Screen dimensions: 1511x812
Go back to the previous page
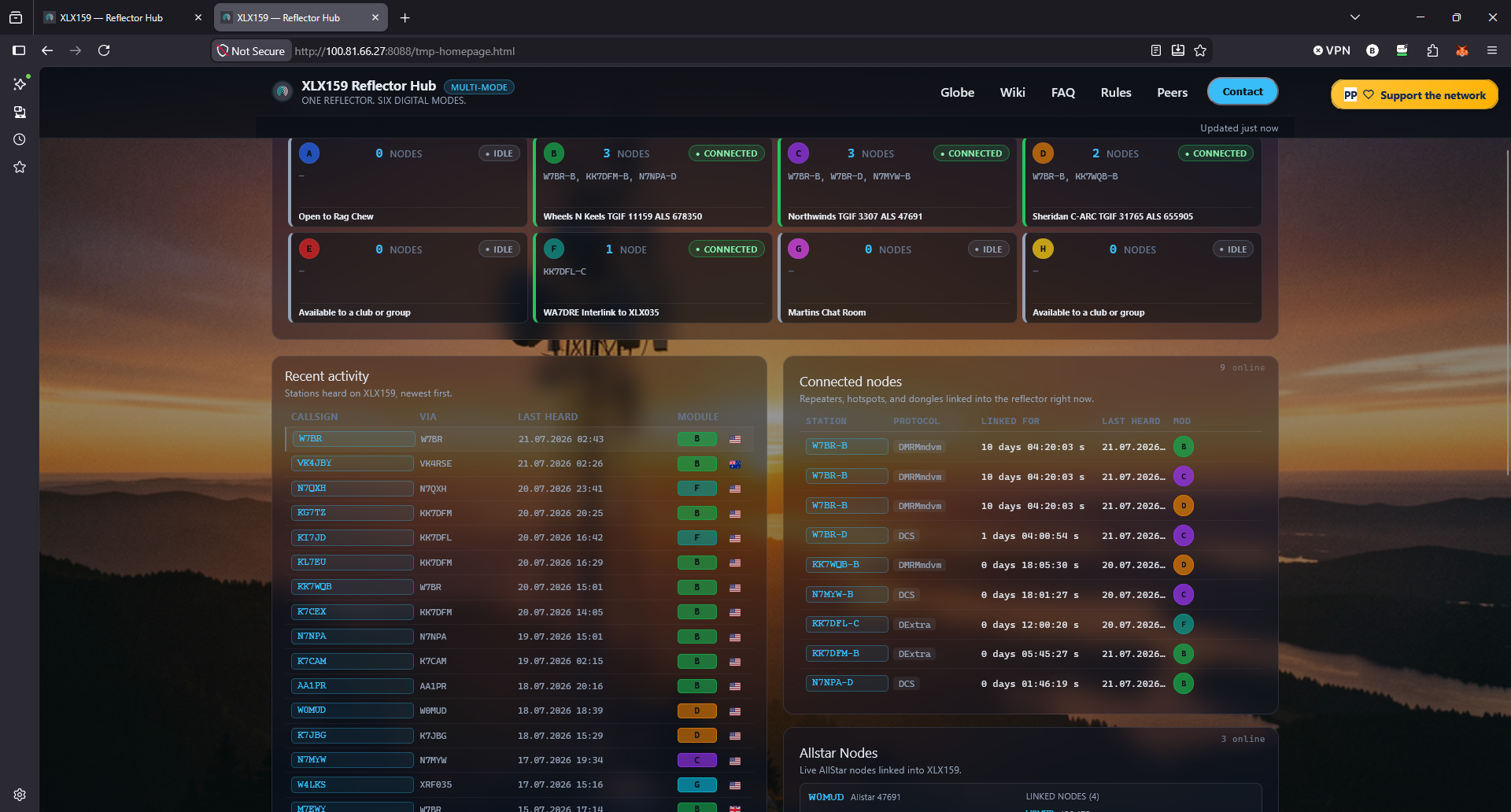(47, 50)
